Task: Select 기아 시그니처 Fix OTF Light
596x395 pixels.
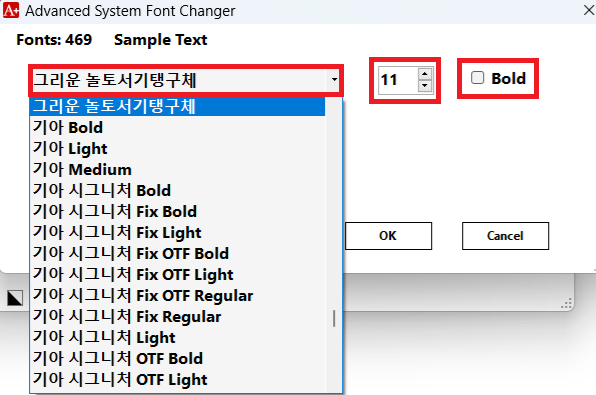Action: (x=178, y=274)
